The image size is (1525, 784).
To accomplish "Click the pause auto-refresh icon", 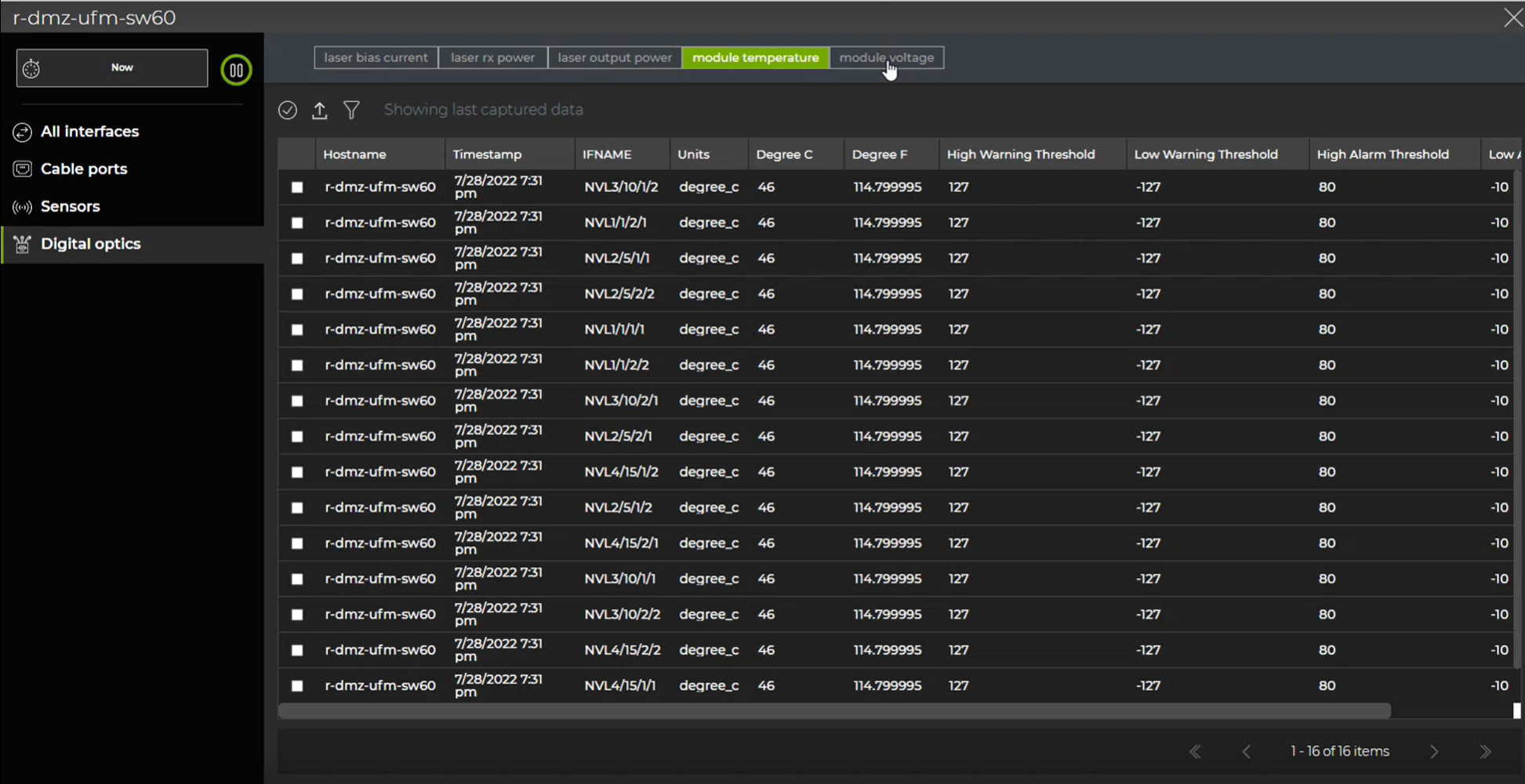I will [236, 71].
